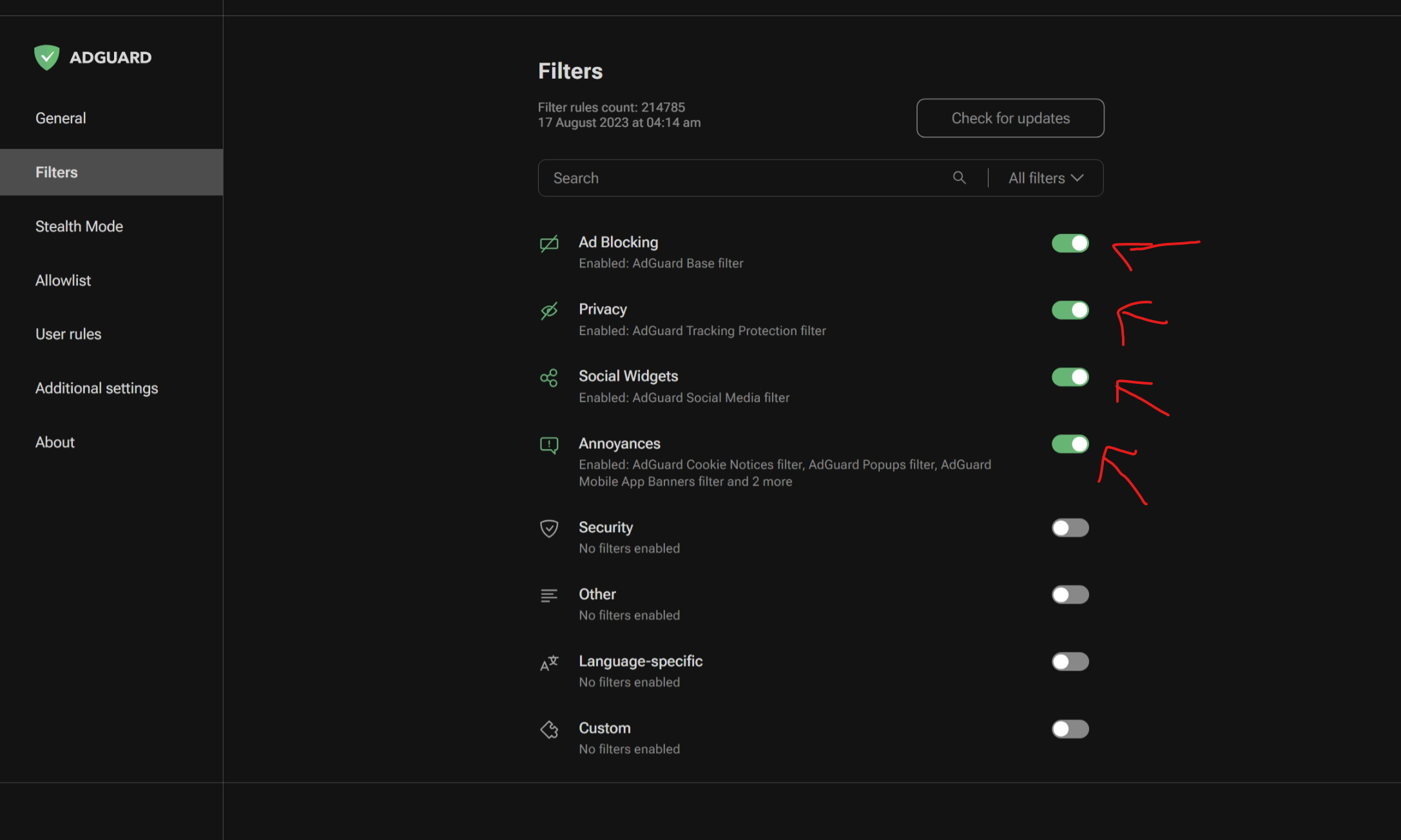Image resolution: width=1401 pixels, height=840 pixels.
Task: Click the Social Widgets share icon
Action: pyautogui.click(x=549, y=378)
